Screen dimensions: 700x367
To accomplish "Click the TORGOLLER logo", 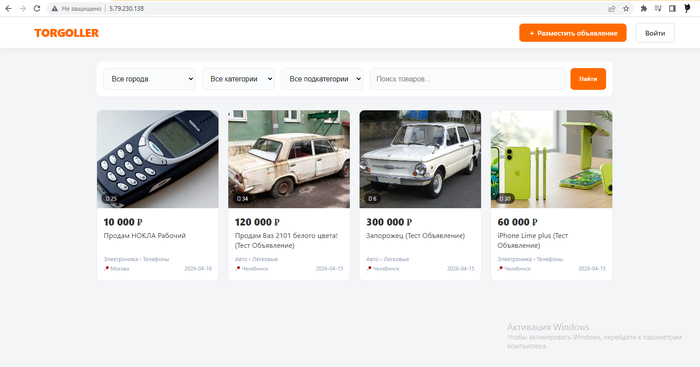I will click(67, 33).
